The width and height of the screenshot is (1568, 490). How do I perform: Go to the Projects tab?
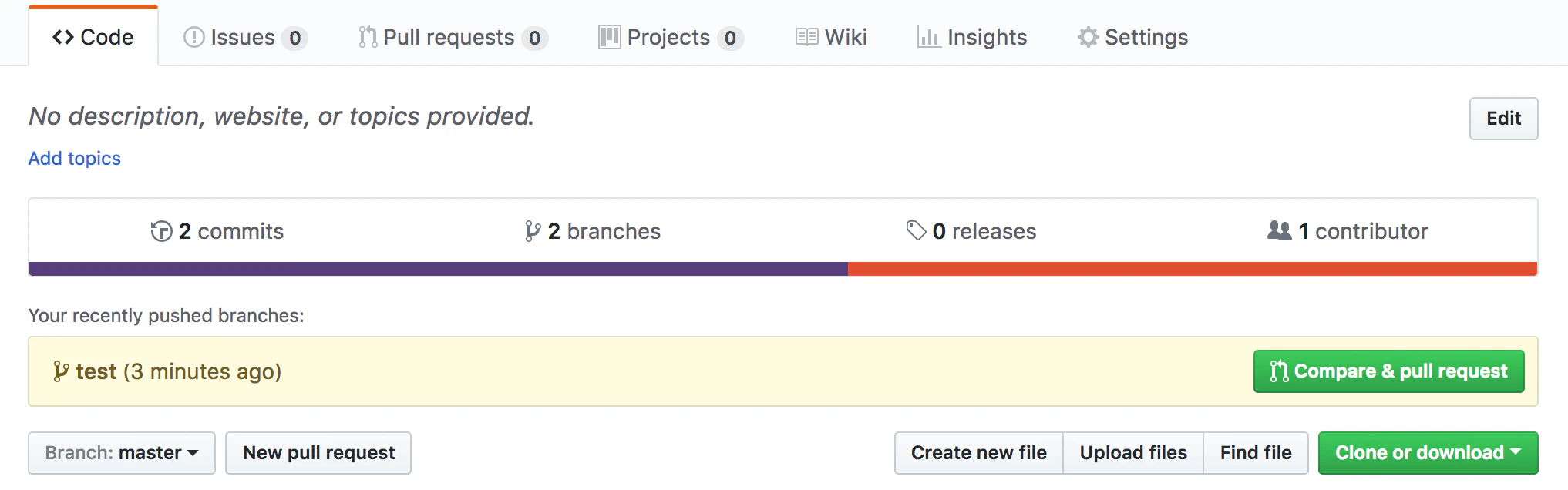671,37
